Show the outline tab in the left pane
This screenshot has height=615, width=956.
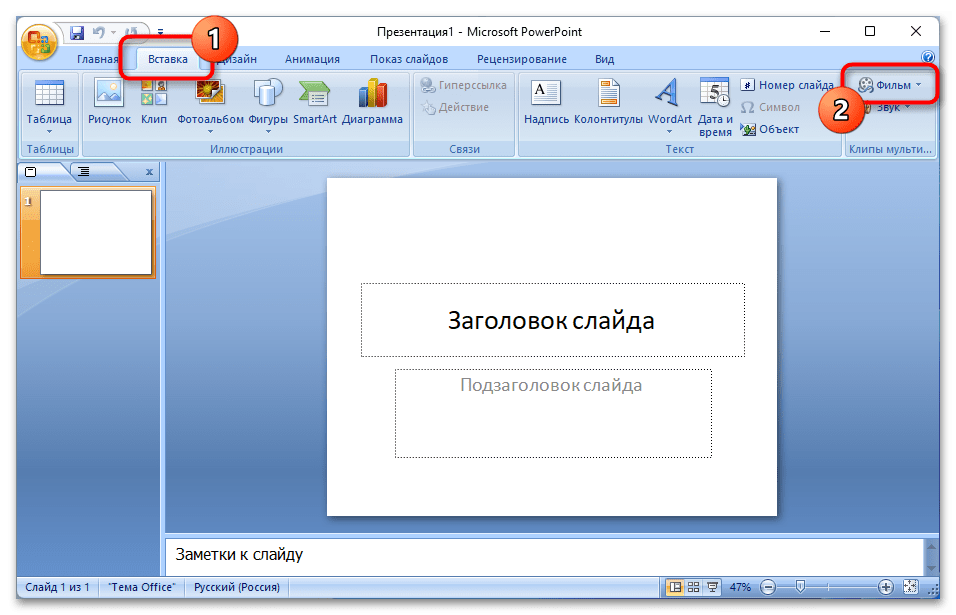coord(84,172)
